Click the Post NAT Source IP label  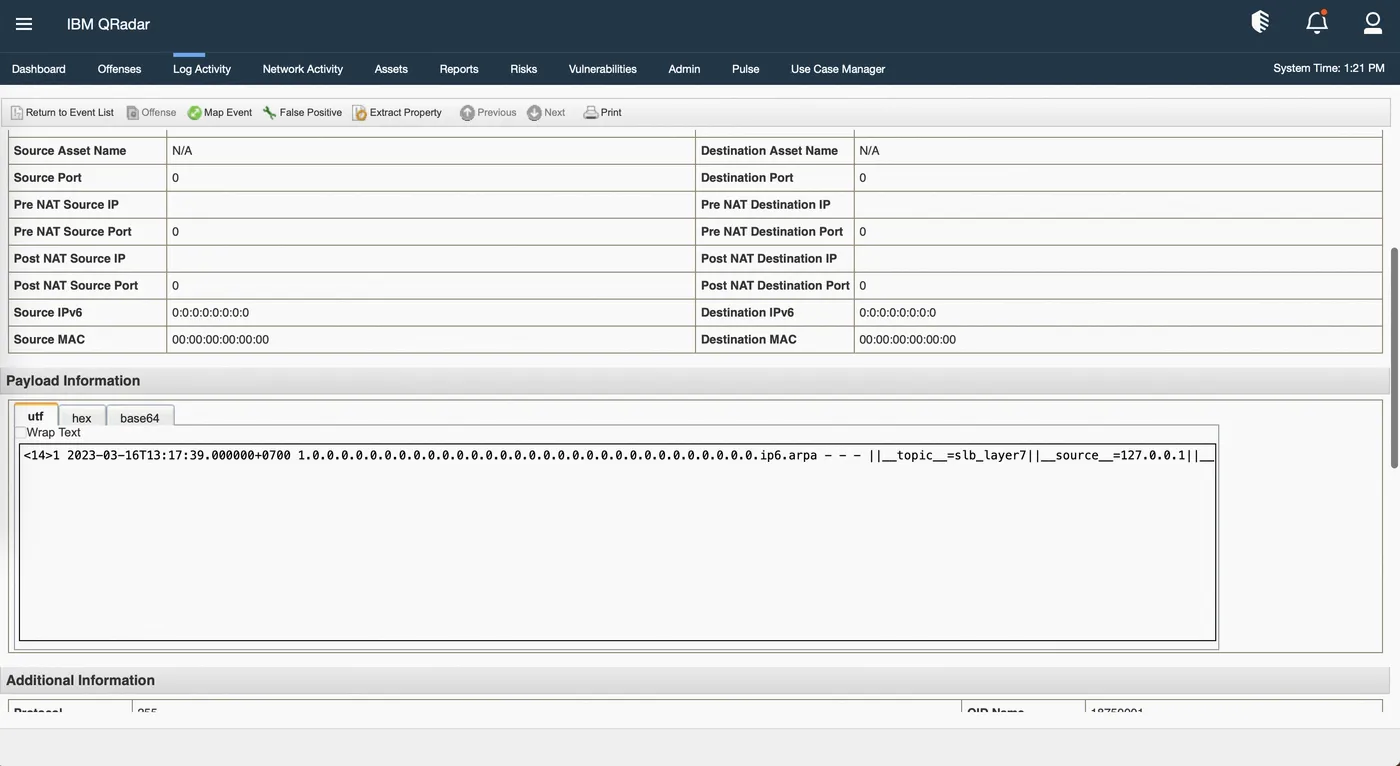[70, 259]
